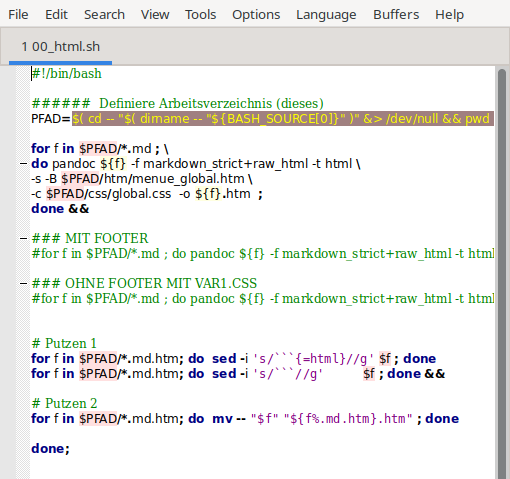Click the highlighted PFAD assignment command substitution
The height and width of the screenshot is (479, 510).
pyautogui.click(x=283, y=119)
